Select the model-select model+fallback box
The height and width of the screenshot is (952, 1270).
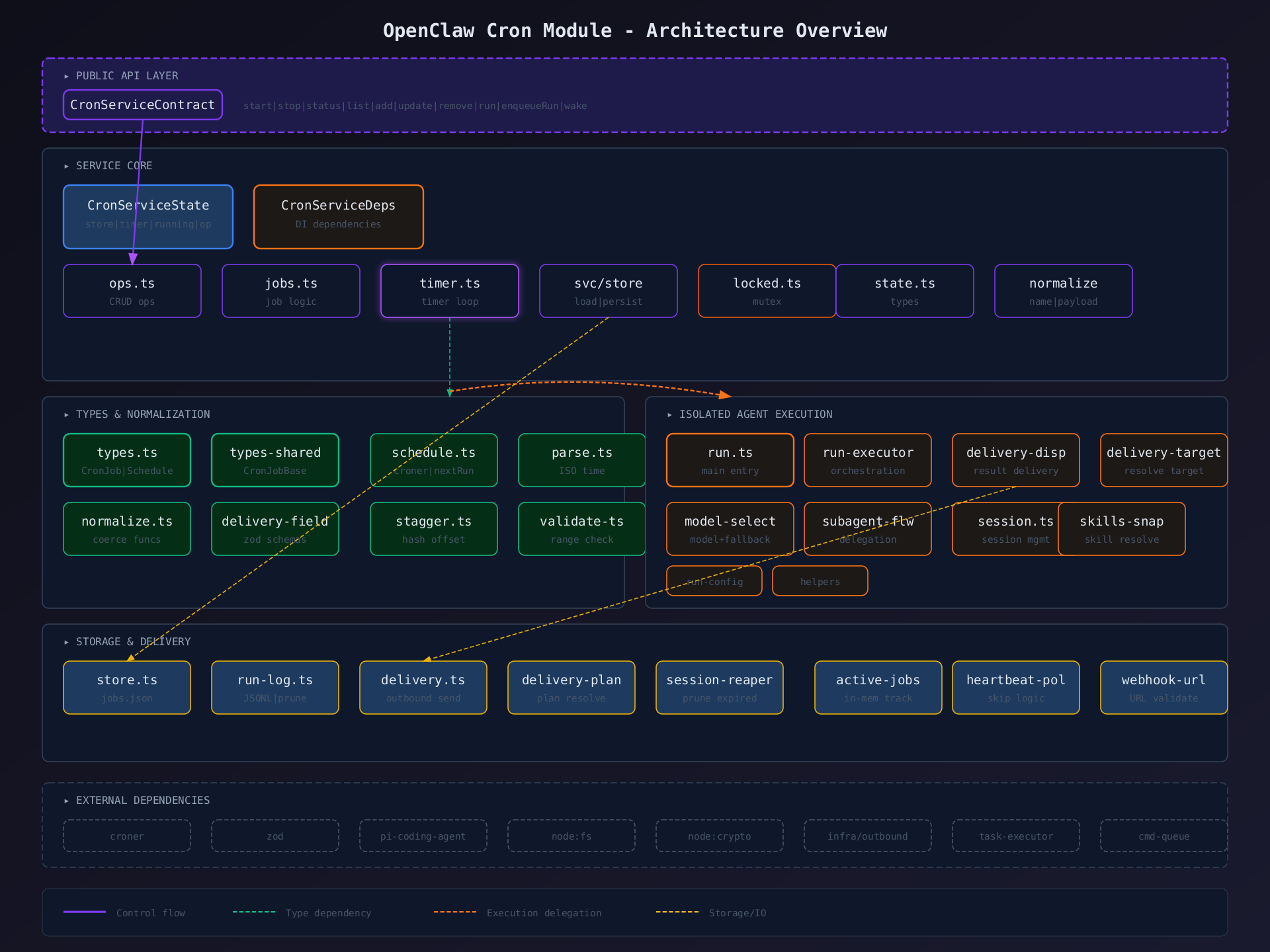click(x=730, y=529)
